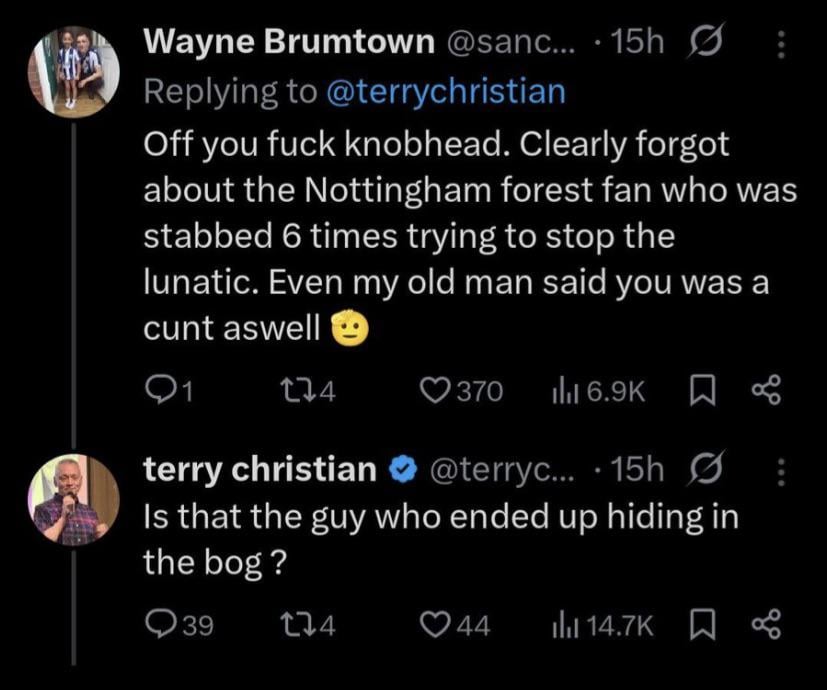827x690 pixels.
Task: Click terry christian's profile avatar
Action: coord(75,498)
